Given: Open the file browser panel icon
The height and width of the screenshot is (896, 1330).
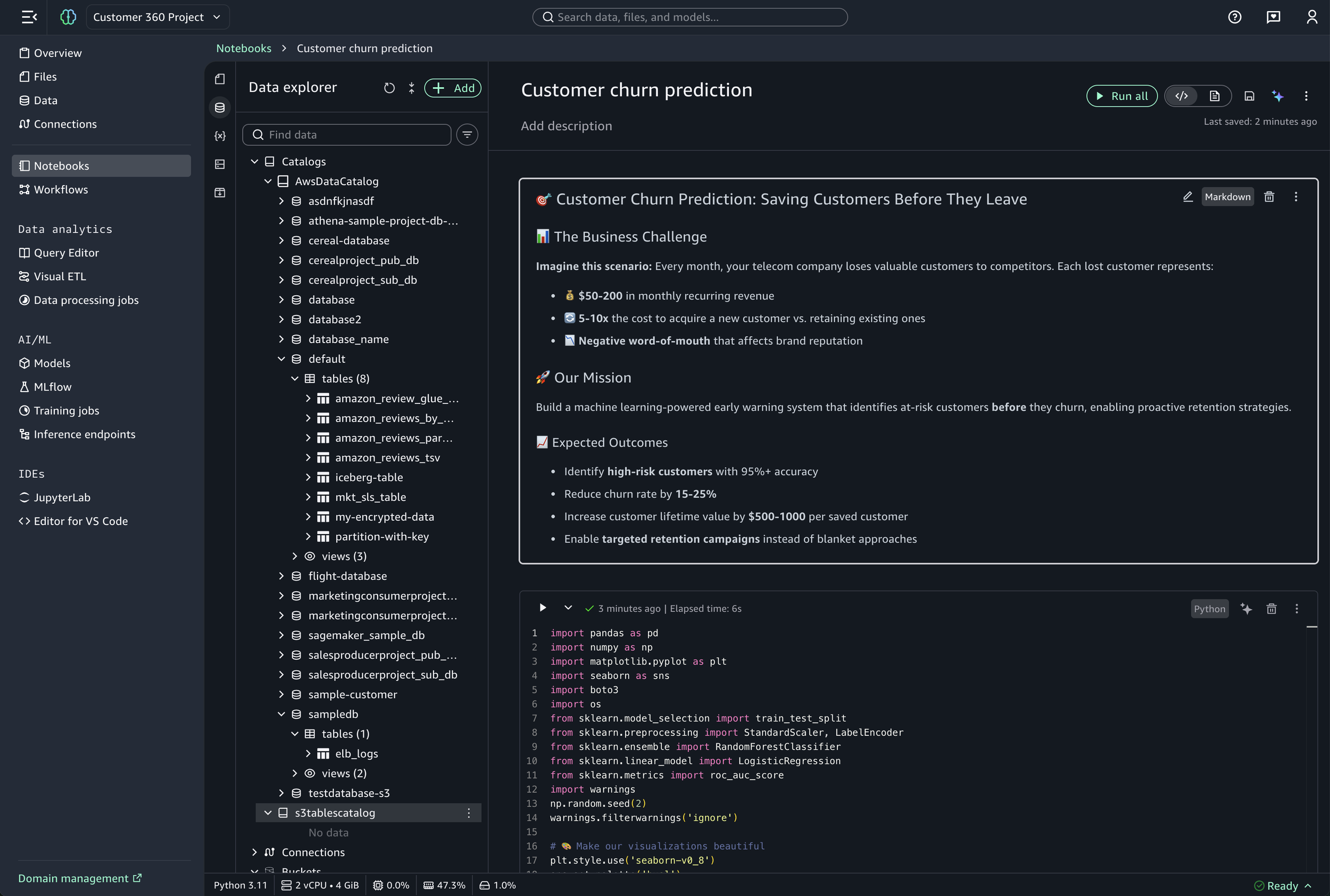Looking at the screenshot, I should point(219,79).
